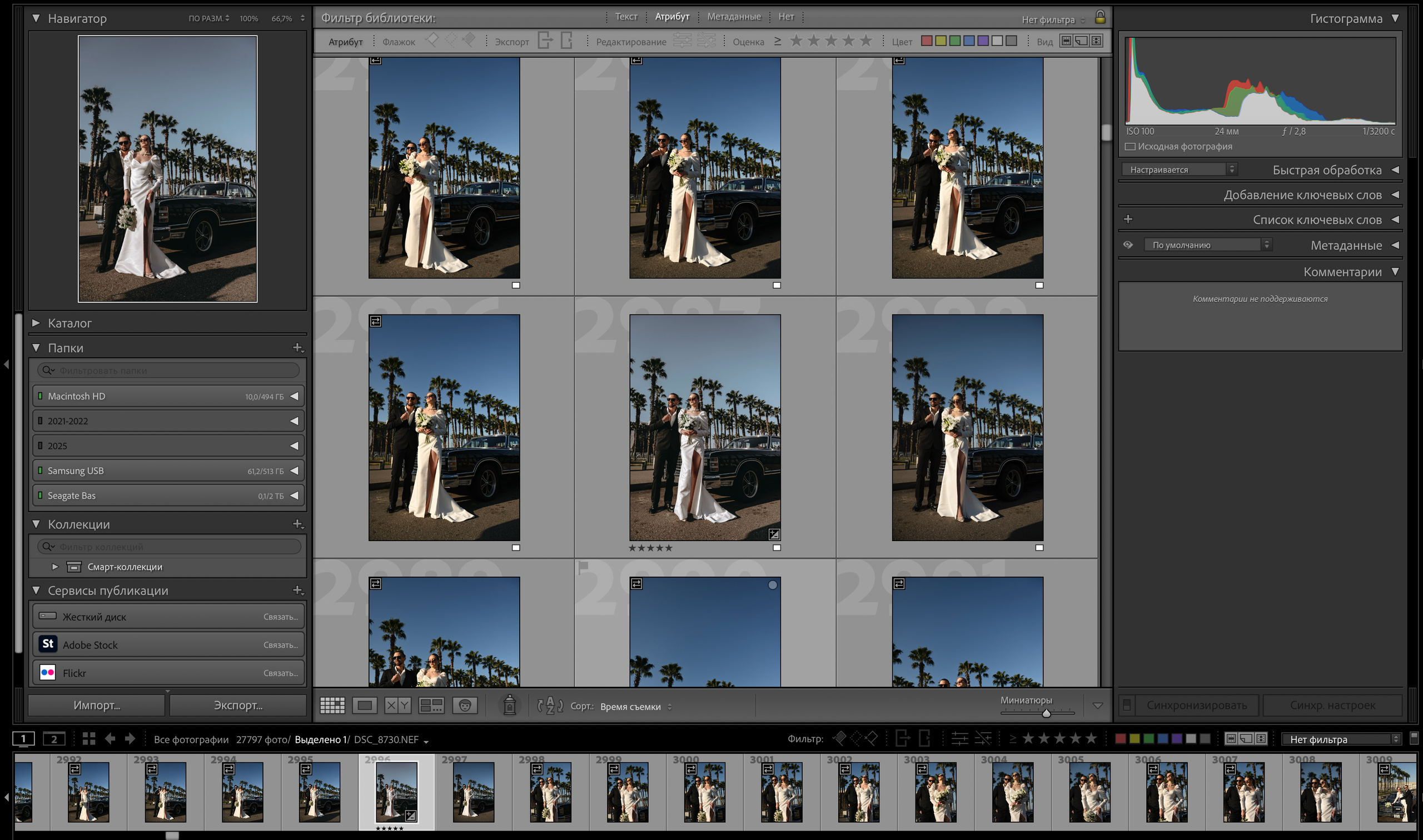This screenshot has width=1423, height=840.
Task: Switch to Grid view icon
Action: point(332,706)
